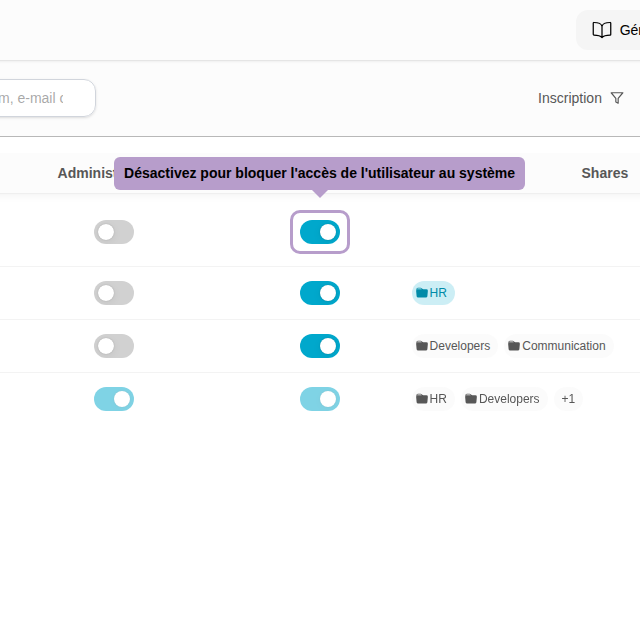Open the guide via the book icon

pos(602,30)
